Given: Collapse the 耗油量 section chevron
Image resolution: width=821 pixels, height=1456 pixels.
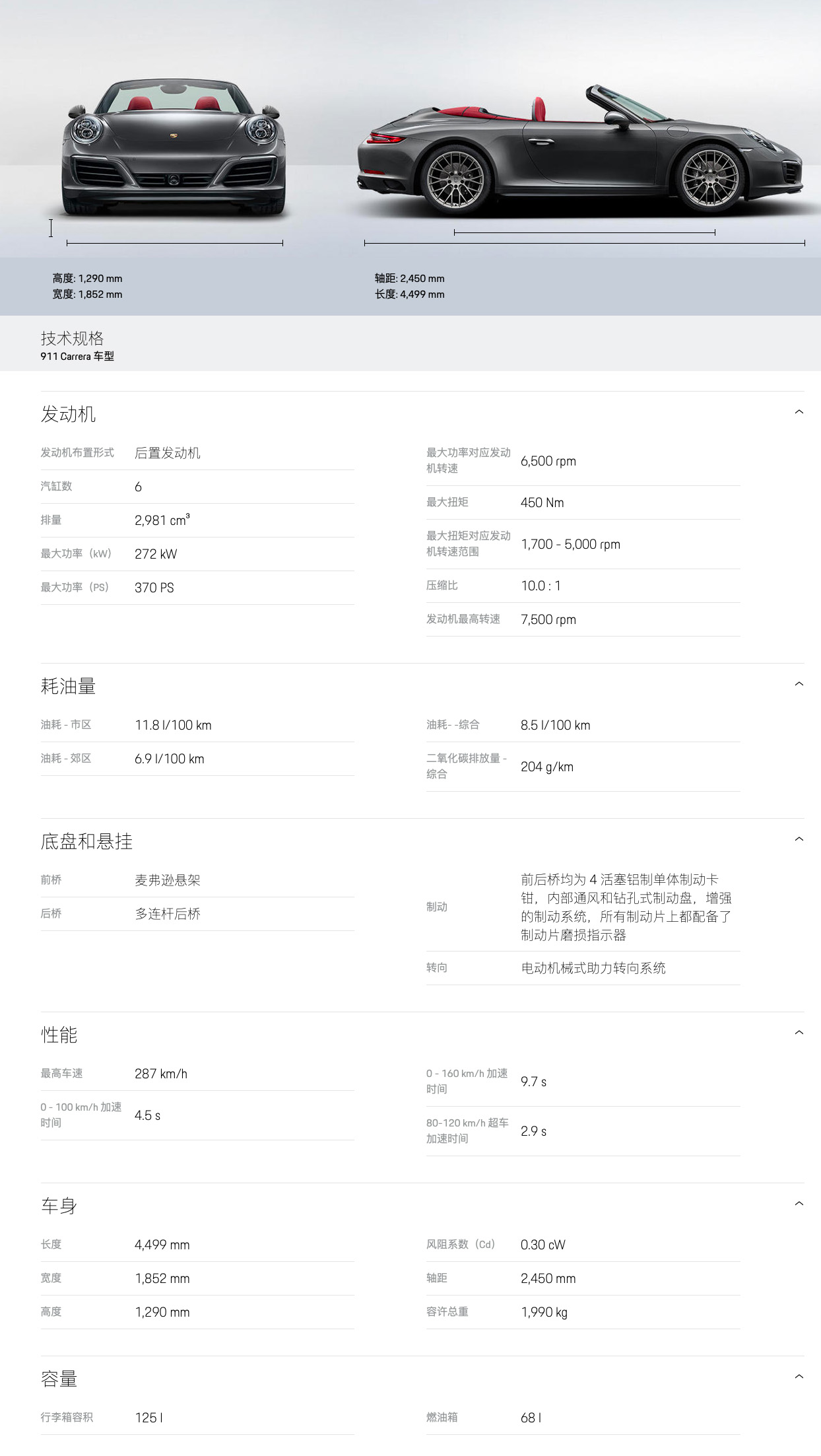Looking at the screenshot, I should (x=799, y=684).
